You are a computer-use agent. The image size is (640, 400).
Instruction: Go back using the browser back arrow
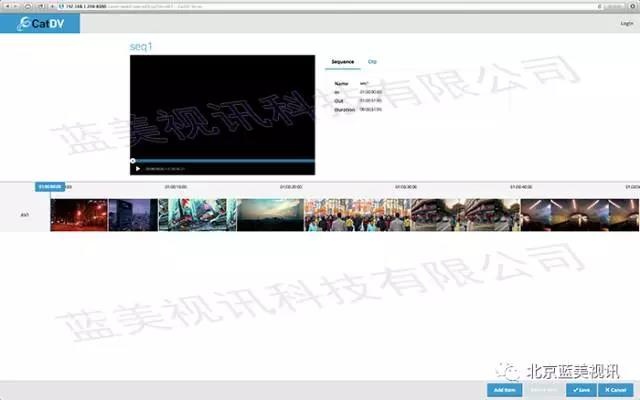click(7, 6)
